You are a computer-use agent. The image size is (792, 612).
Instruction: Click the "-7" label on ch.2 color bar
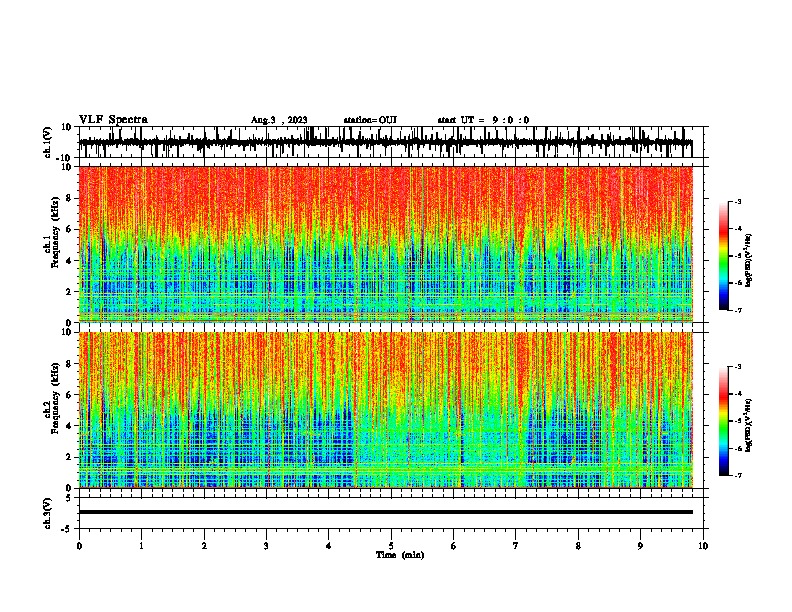pos(737,476)
